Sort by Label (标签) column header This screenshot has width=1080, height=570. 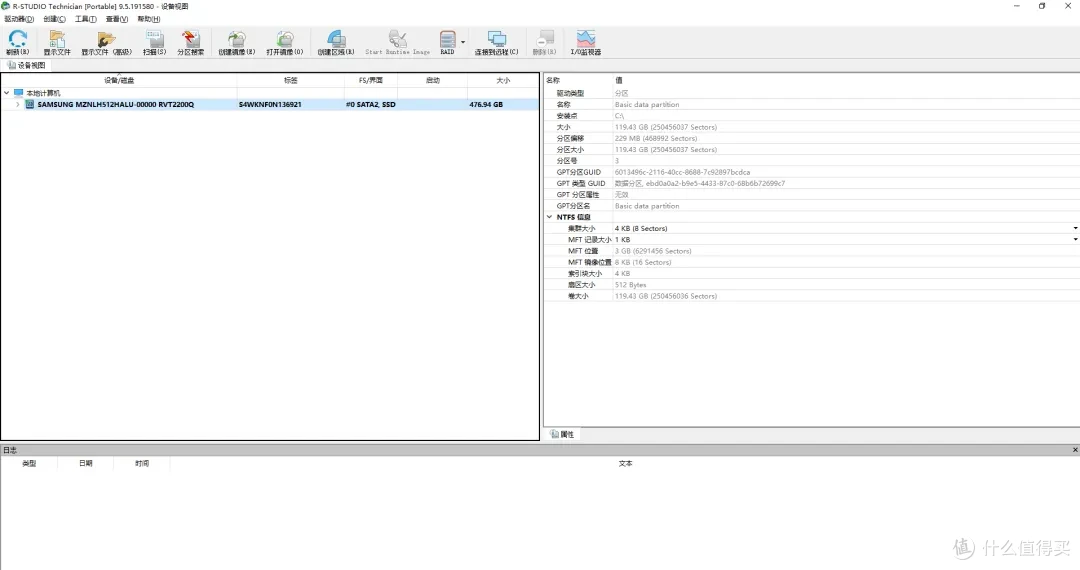(x=291, y=81)
